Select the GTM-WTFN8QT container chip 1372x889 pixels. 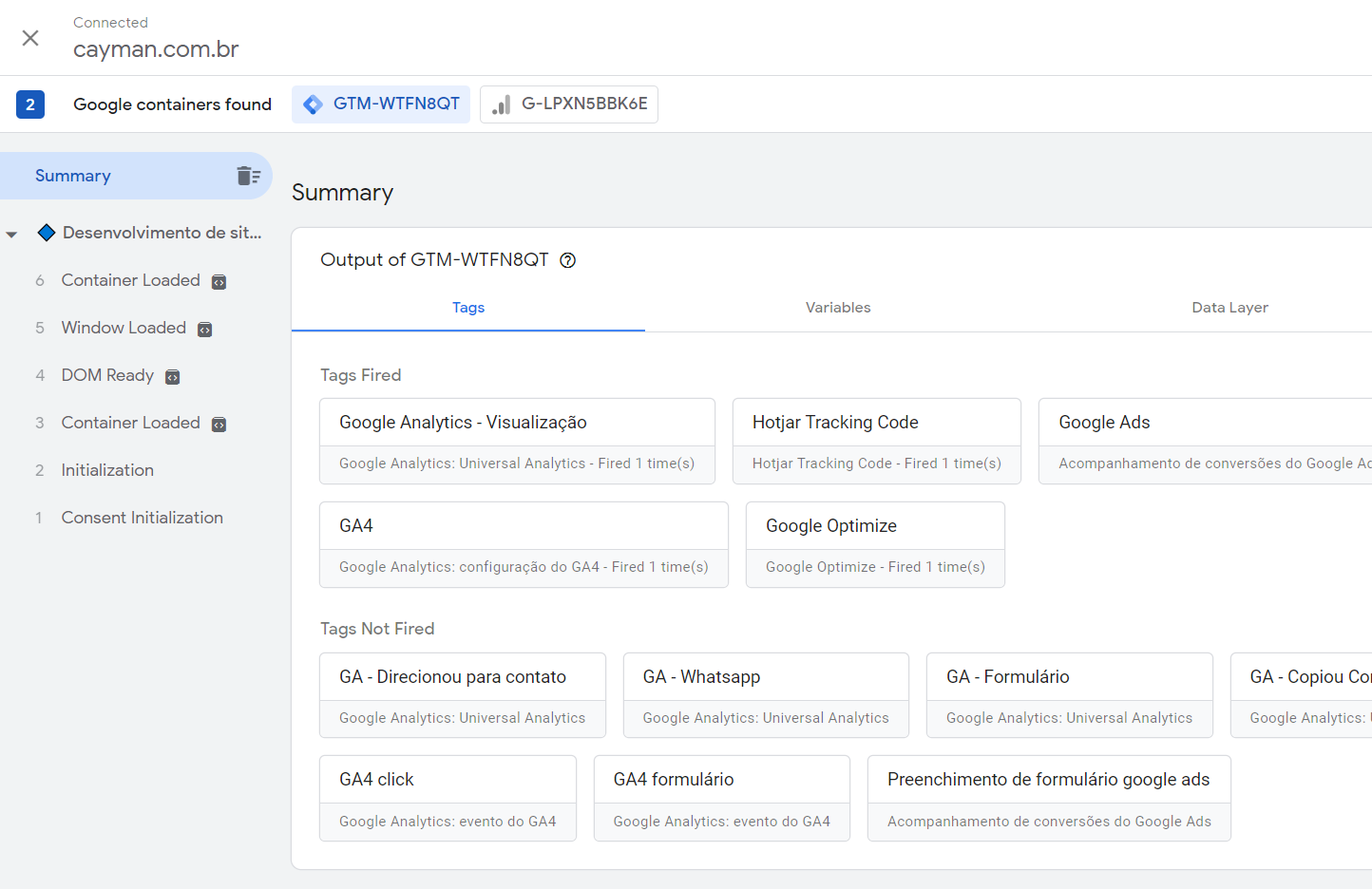[x=381, y=104]
